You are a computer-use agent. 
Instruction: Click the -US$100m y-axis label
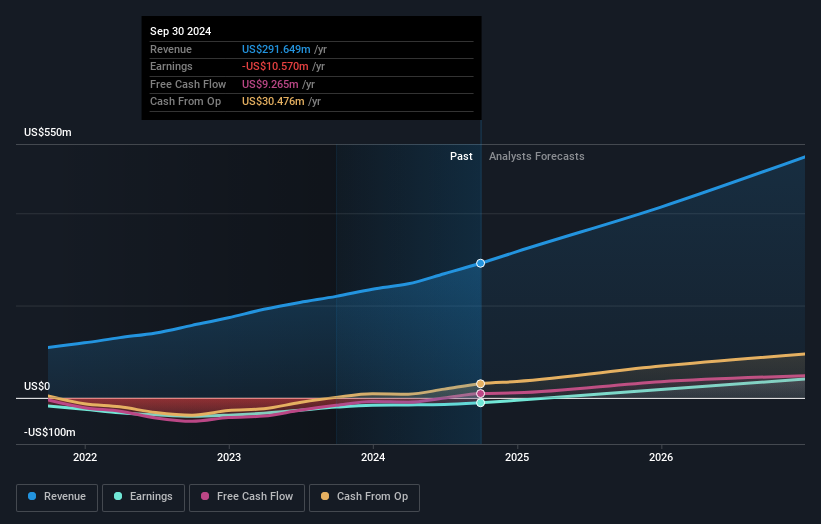[50, 432]
